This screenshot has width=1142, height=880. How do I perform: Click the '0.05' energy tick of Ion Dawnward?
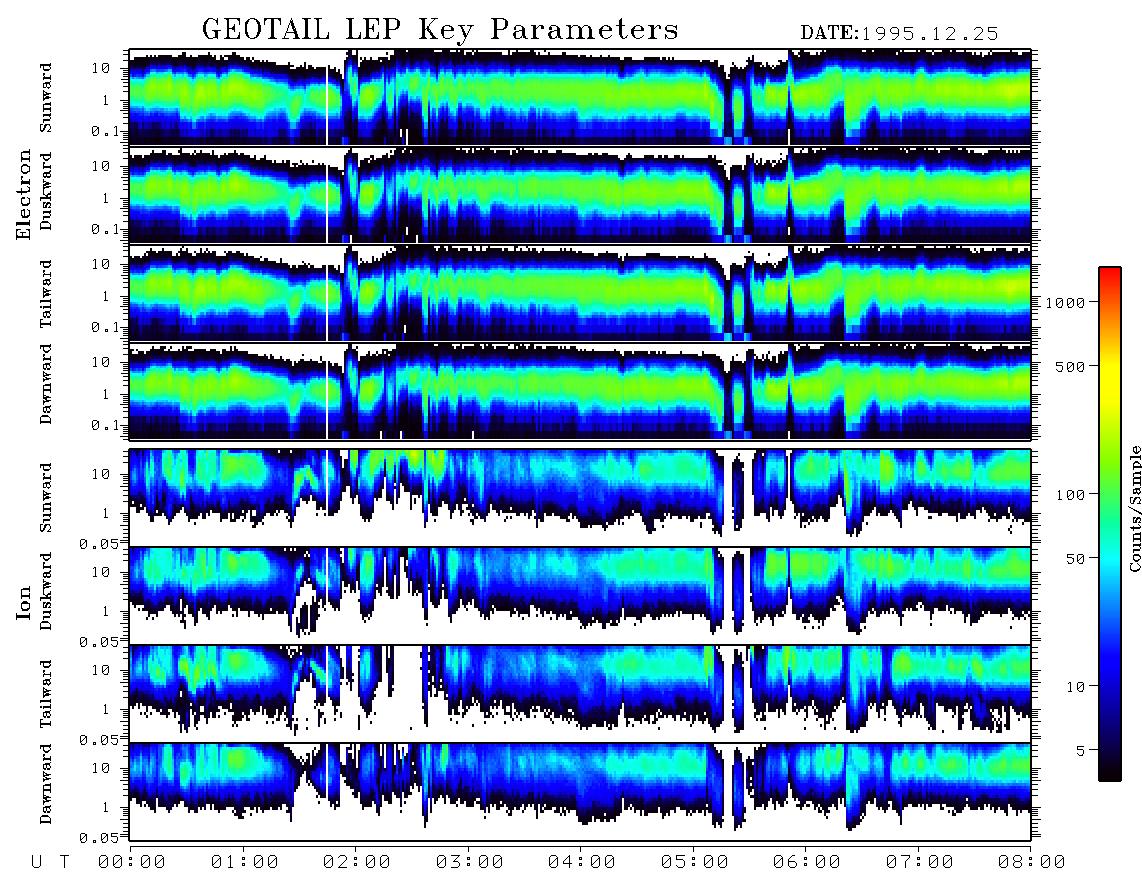tap(99, 838)
